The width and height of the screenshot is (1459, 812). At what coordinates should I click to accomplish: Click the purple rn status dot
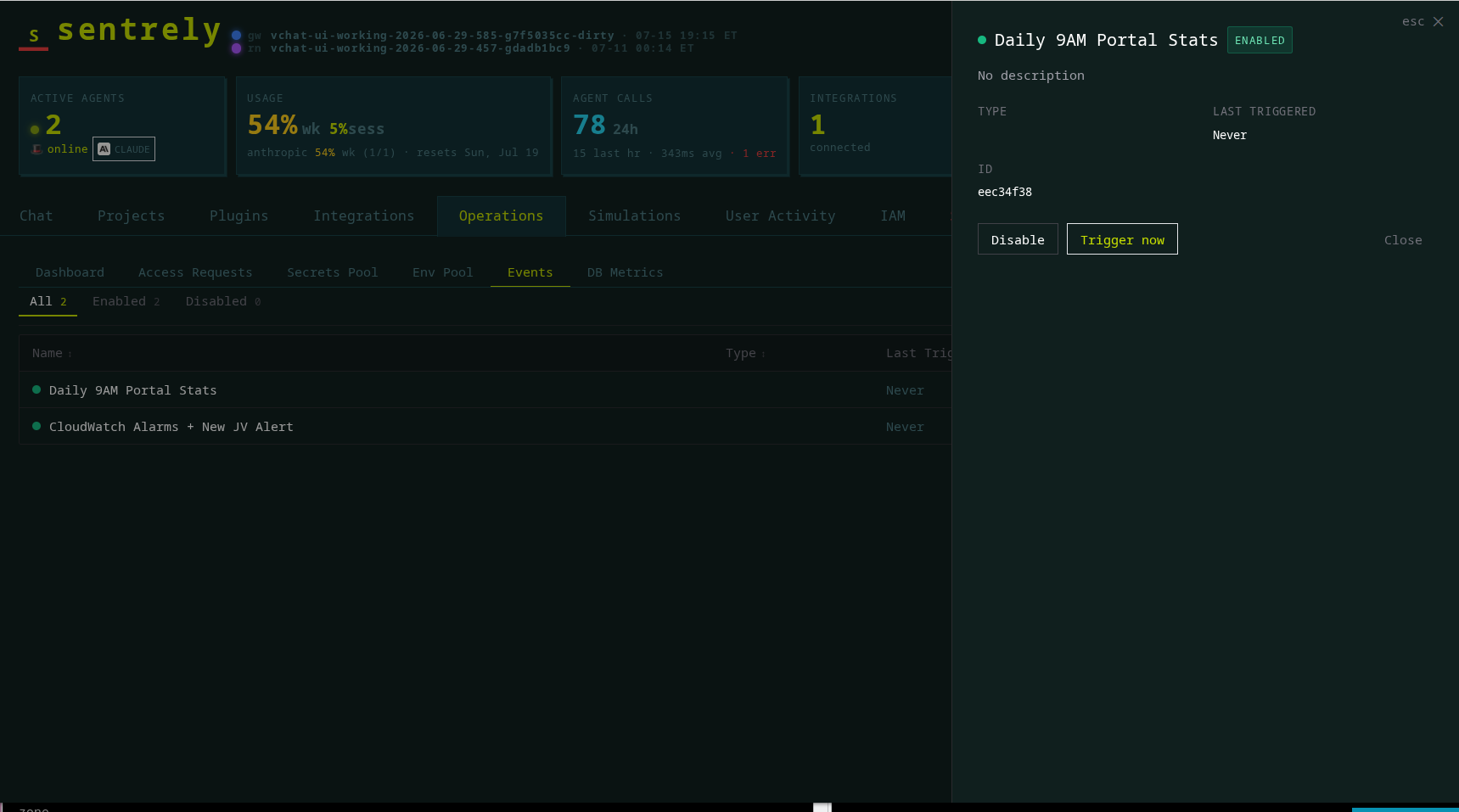[x=237, y=48]
